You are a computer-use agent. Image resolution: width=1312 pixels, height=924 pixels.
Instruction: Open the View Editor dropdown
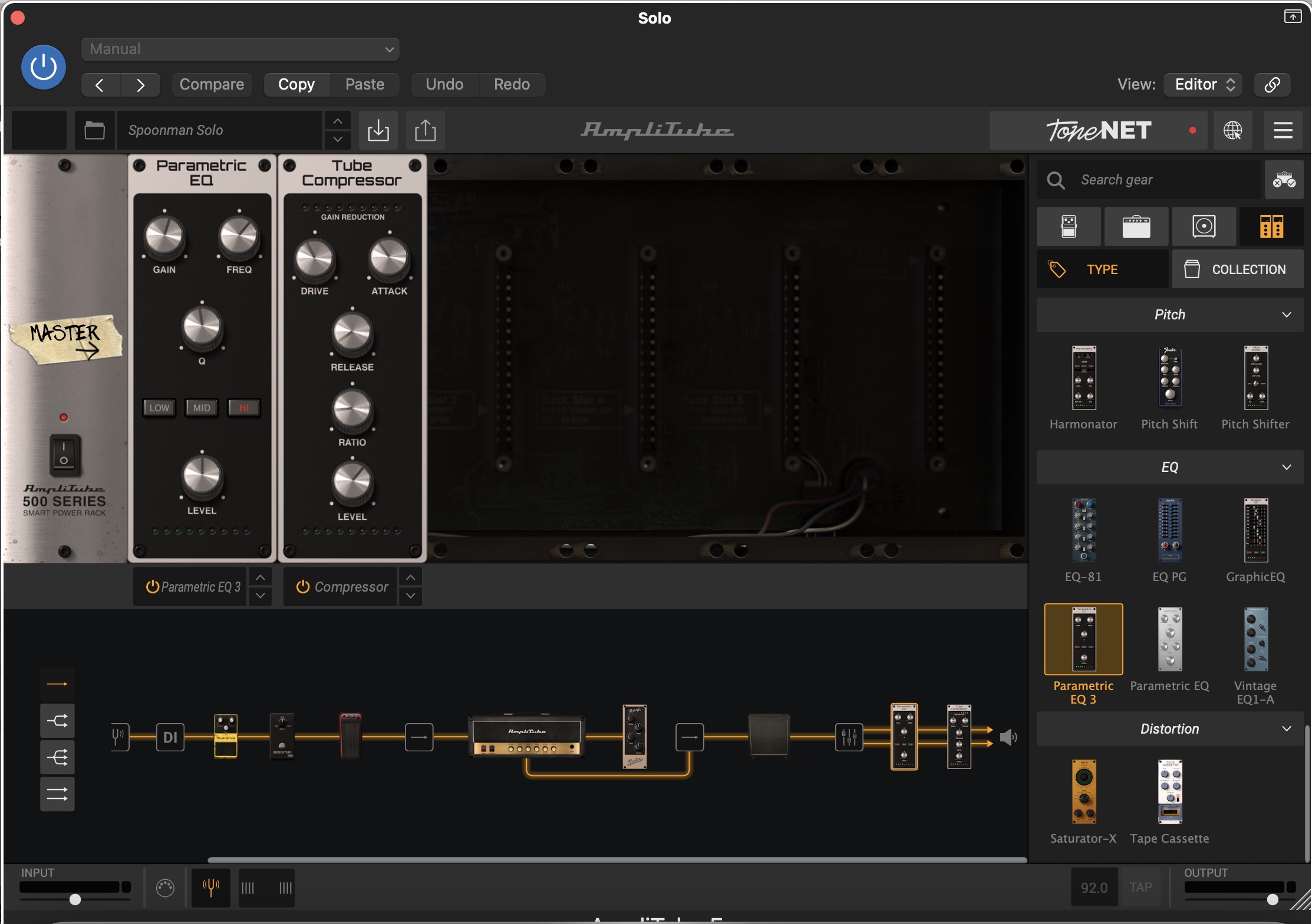(1203, 84)
